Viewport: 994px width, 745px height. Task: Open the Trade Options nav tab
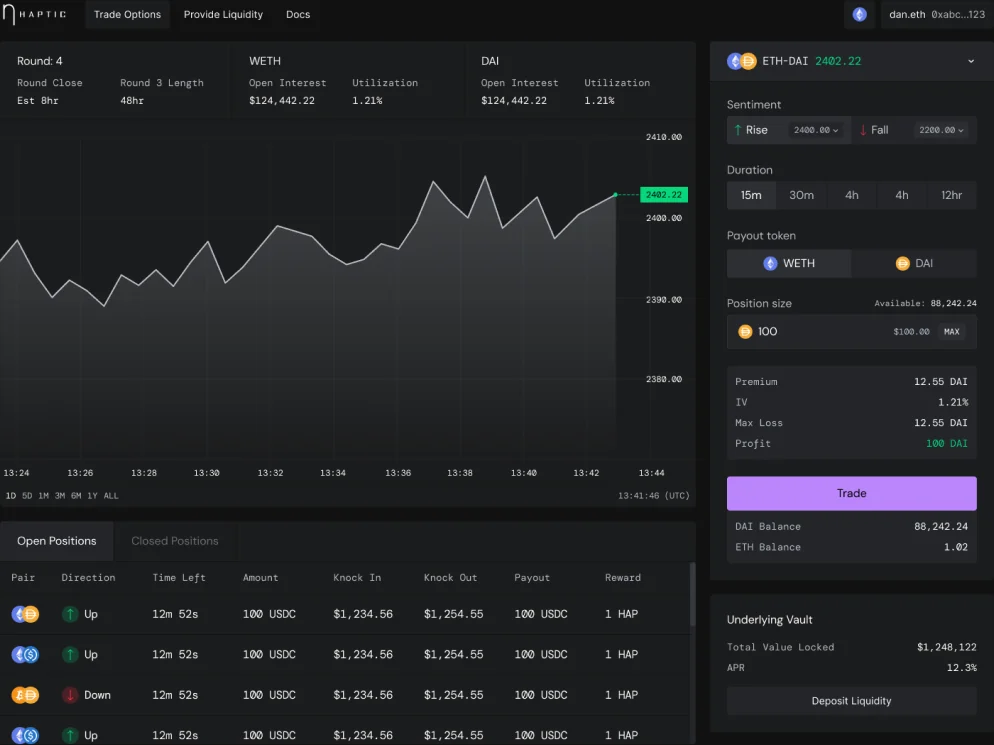(127, 14)
